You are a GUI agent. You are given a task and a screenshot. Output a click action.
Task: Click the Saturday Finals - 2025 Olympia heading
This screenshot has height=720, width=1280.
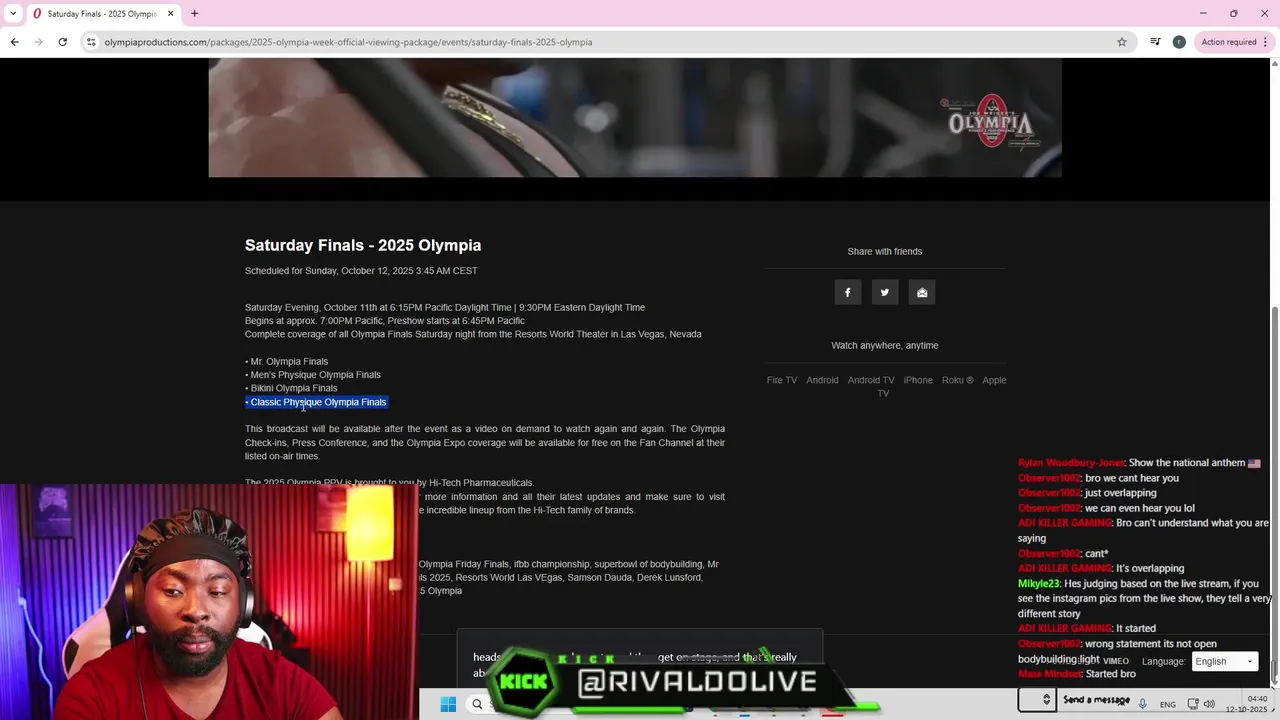click(363, 245)
